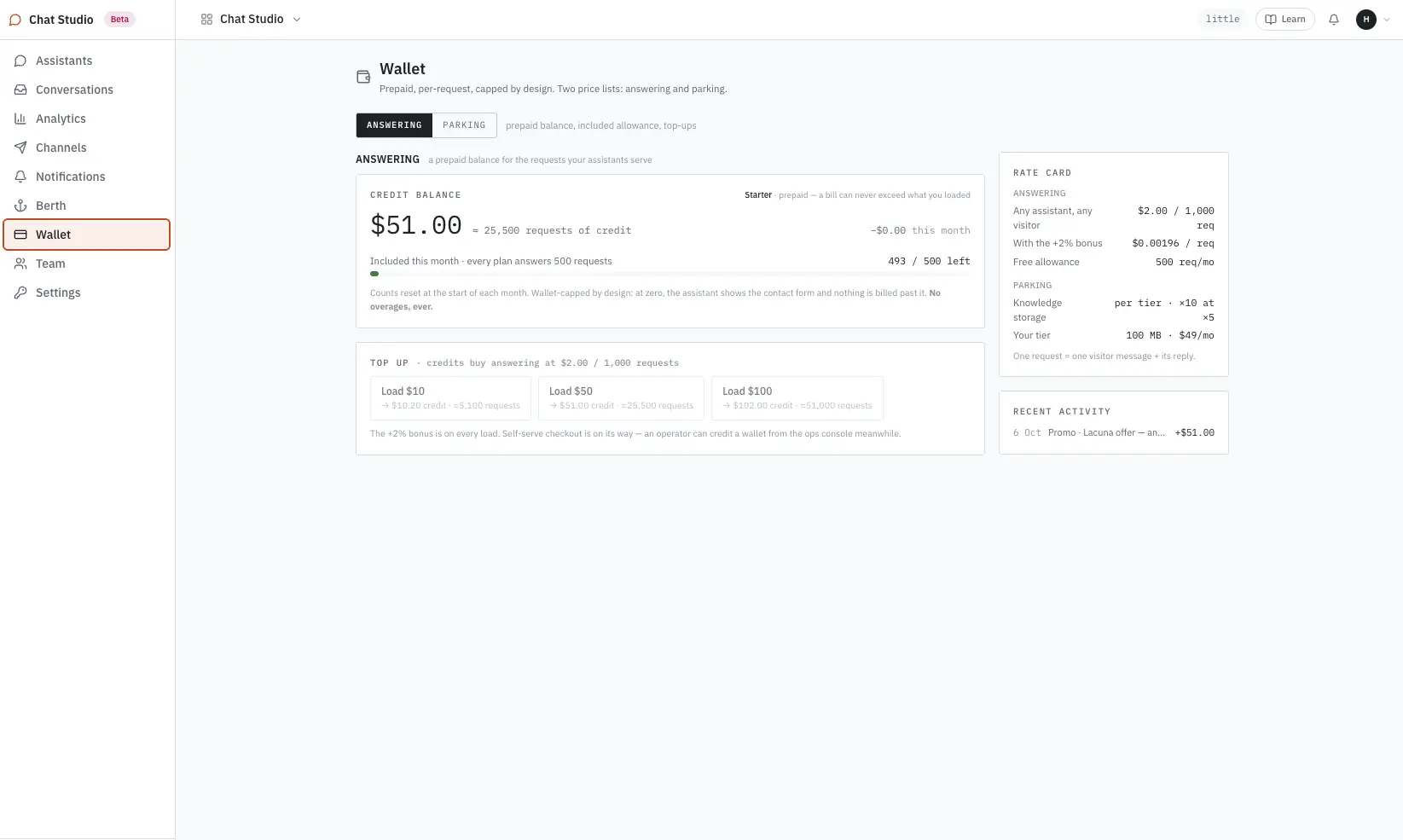The height and width of the screenshot is (840, 1403).
Task: Click the Notifications bell icon in sidebar
Action: tap(20, 177)
